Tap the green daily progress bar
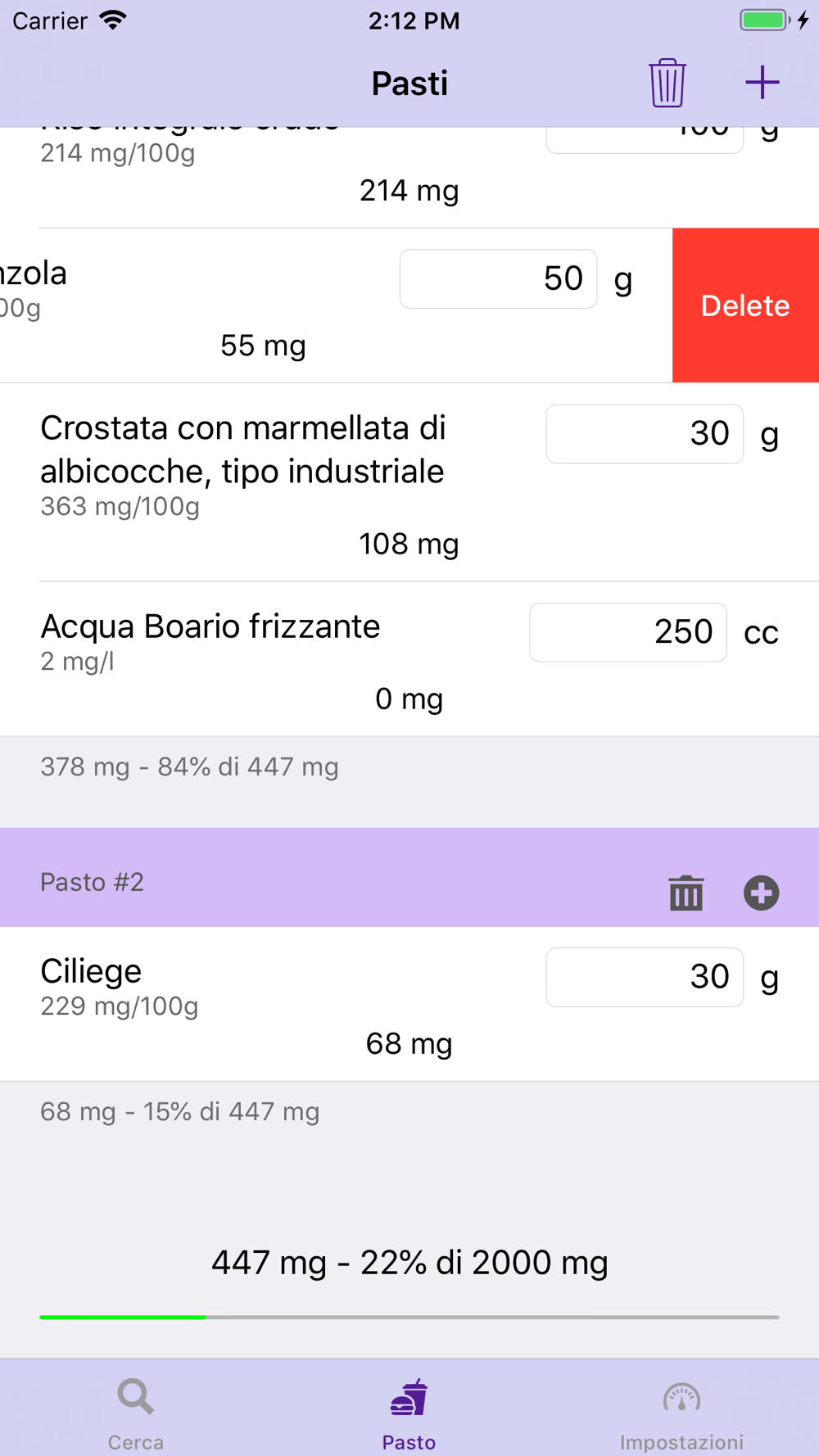Viewport: 819px width, 1456px height. (409, 1317)
